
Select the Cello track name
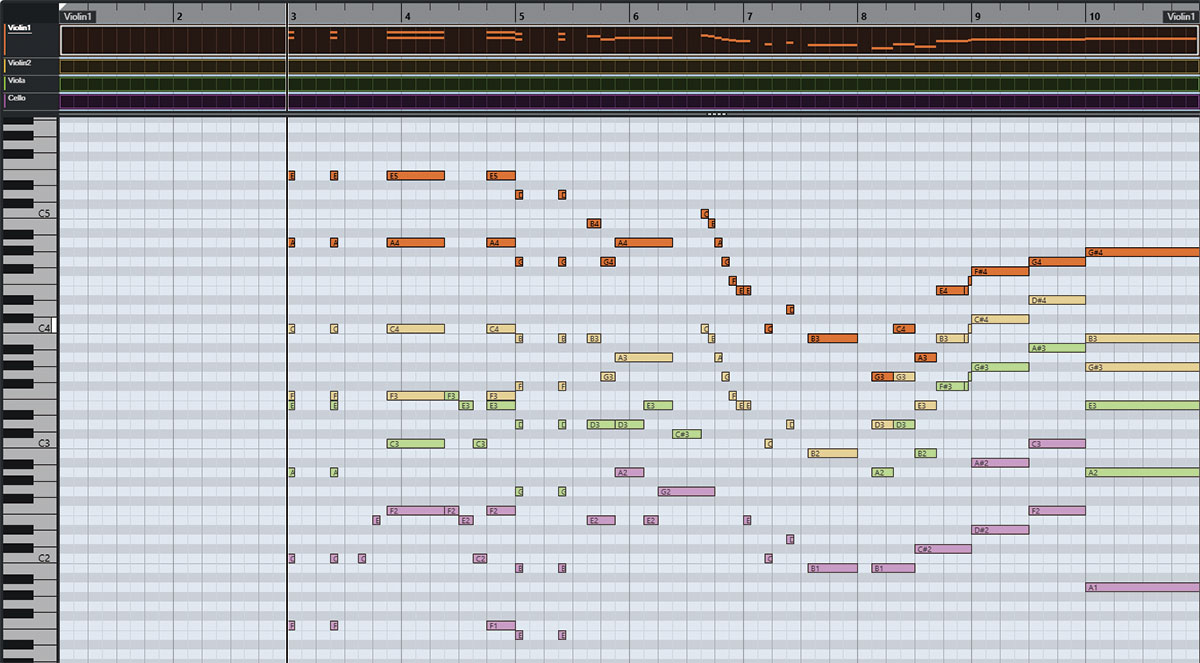point(17,98)
